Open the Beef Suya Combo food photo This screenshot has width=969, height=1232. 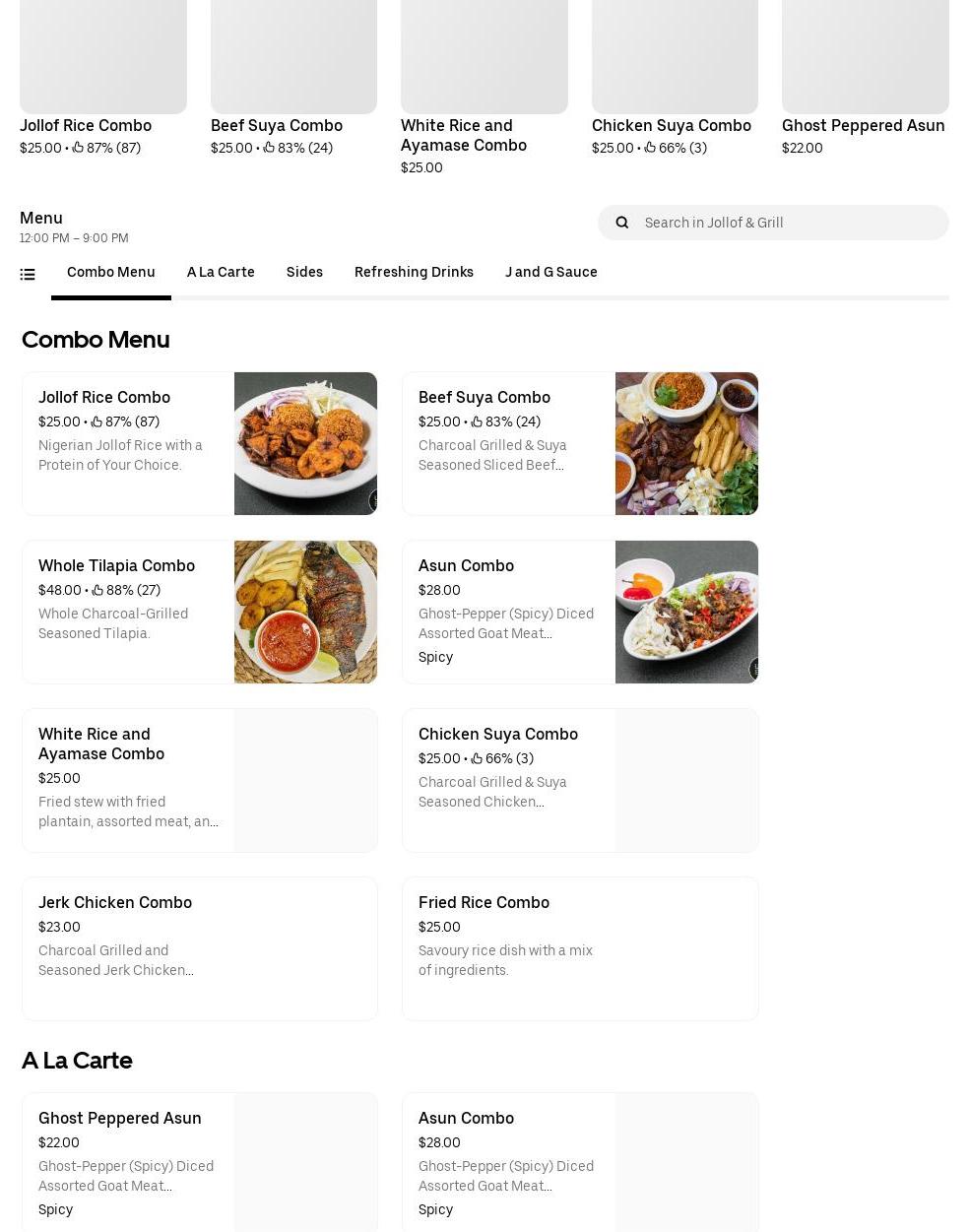point(686,443)
